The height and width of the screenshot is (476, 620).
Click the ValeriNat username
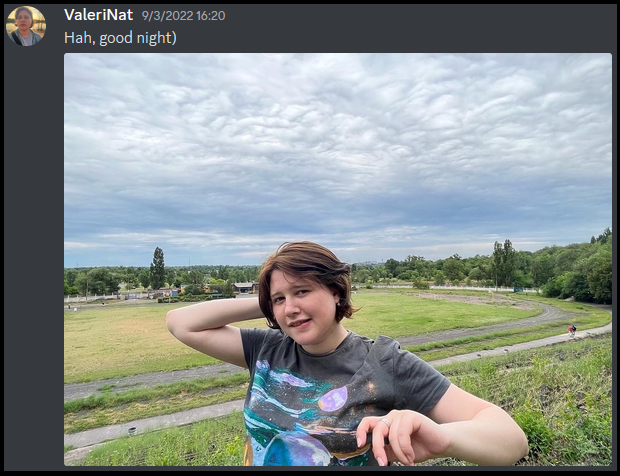98,15
